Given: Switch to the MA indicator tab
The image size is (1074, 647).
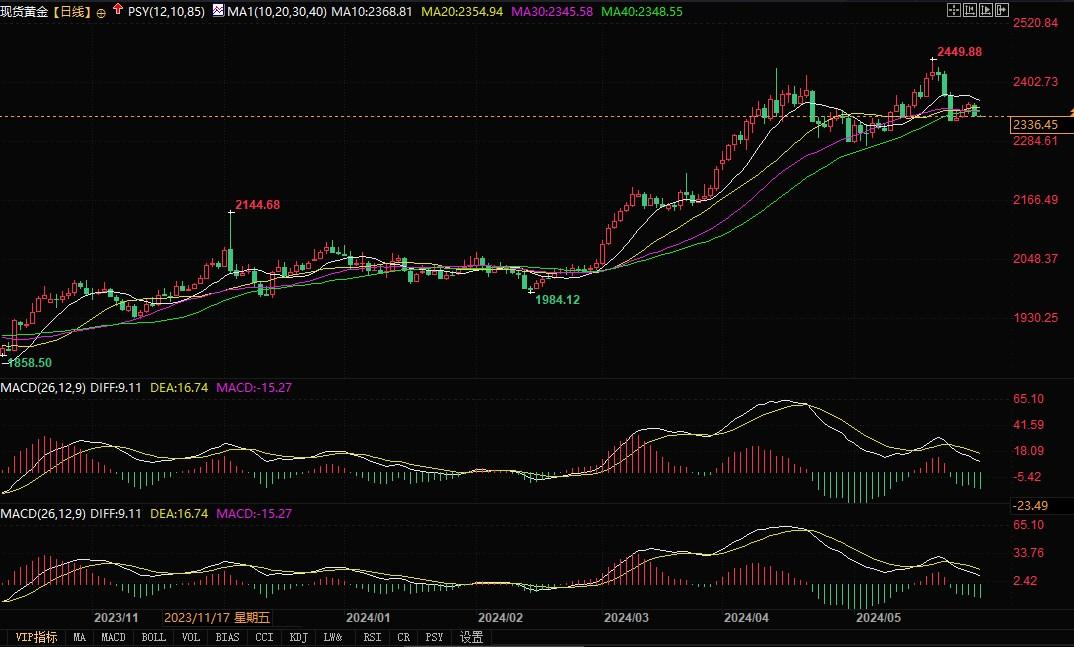Looking at the screenshot, I should [79, 637].
